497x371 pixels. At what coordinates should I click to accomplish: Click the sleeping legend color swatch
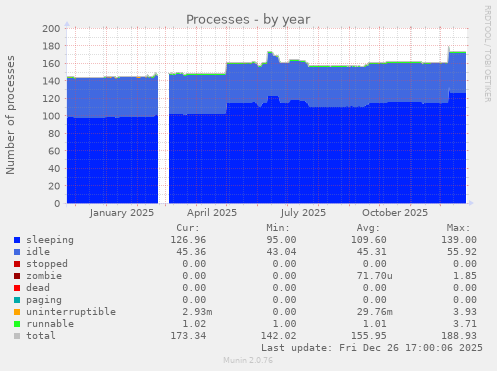(x=17, y=240)
